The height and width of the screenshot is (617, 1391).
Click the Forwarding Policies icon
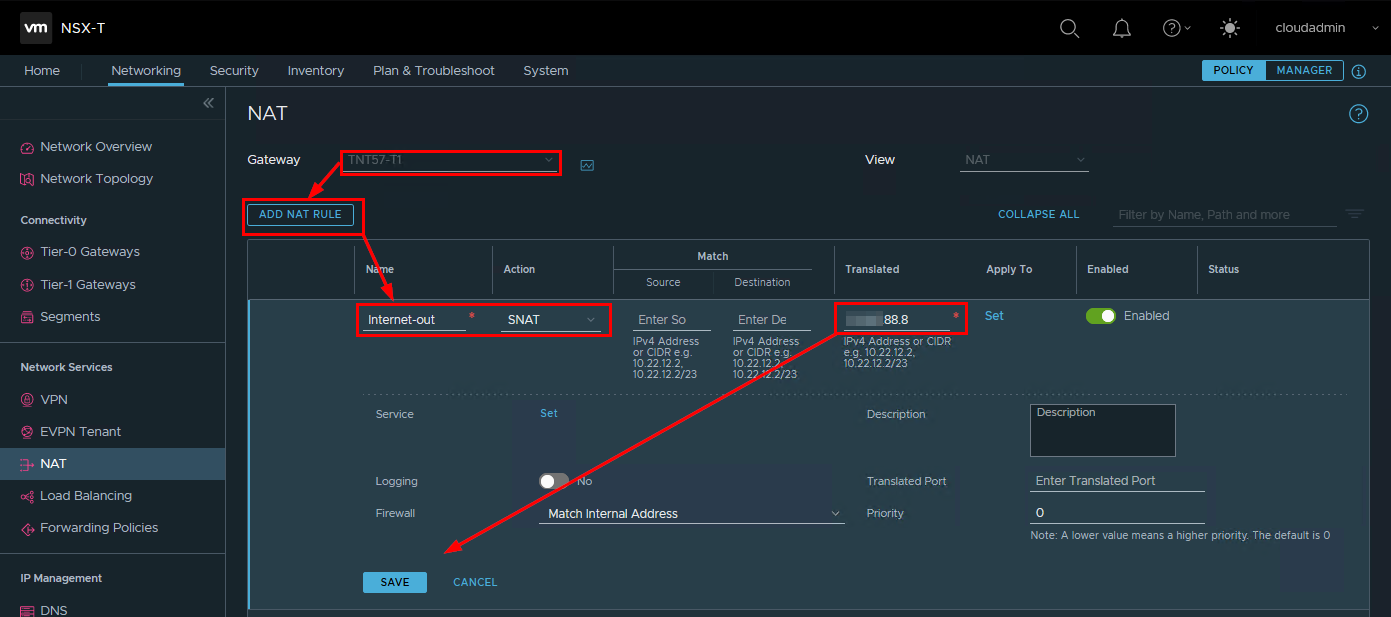point(27,528)
